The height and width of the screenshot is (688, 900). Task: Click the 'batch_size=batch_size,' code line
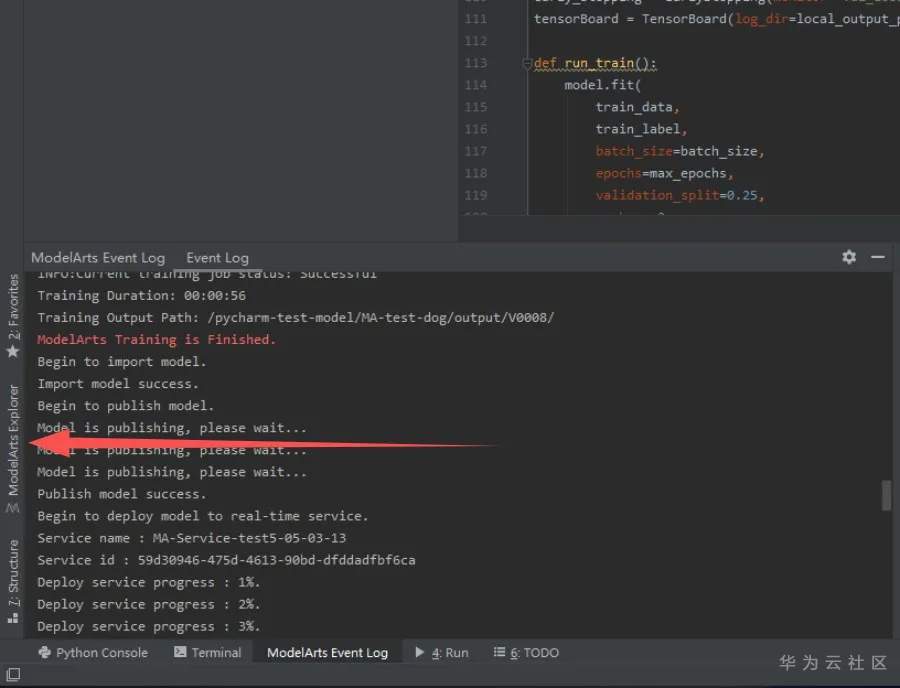(680, 151)
